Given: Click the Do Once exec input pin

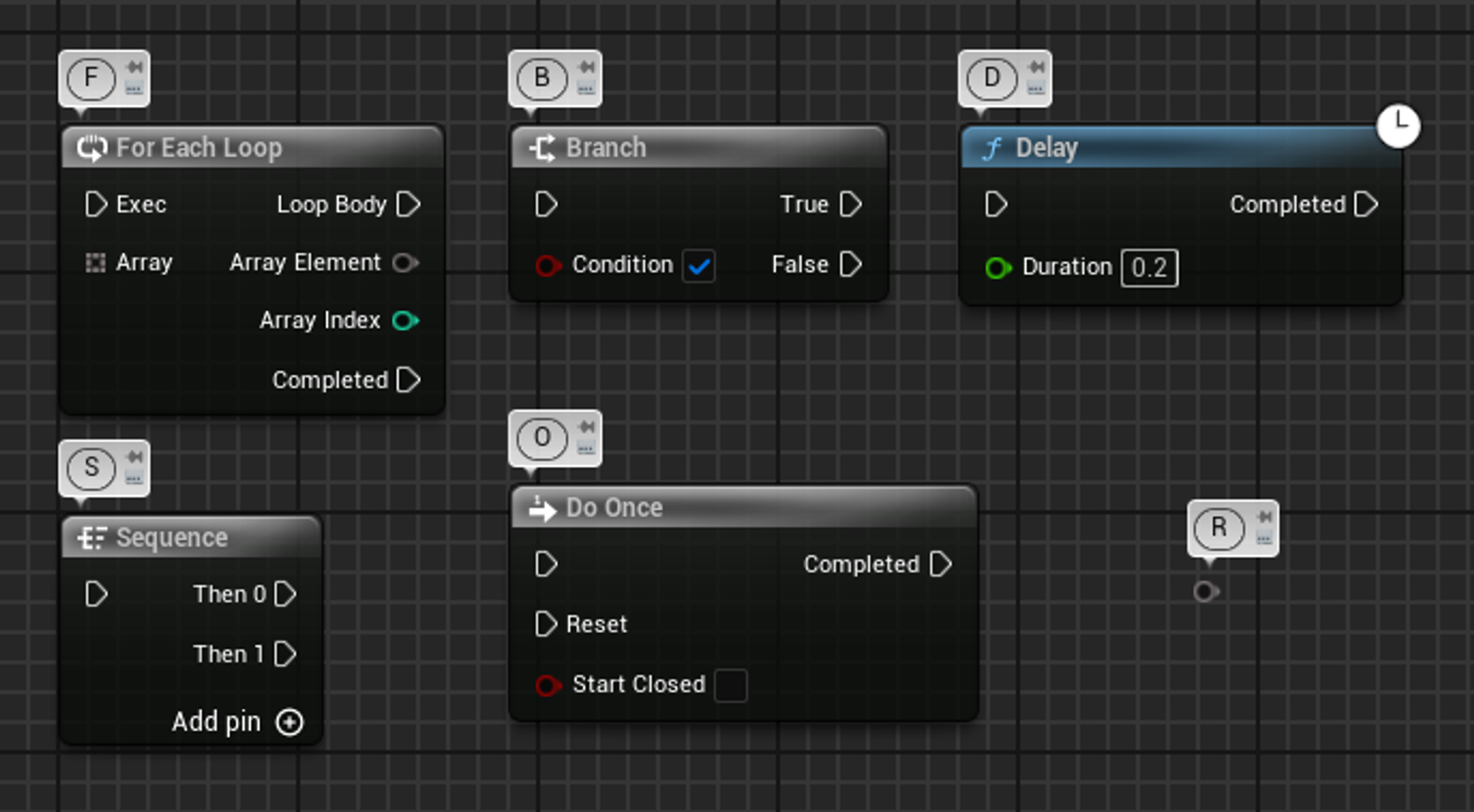Looking at the screenshot, I should tap(546, 564).
